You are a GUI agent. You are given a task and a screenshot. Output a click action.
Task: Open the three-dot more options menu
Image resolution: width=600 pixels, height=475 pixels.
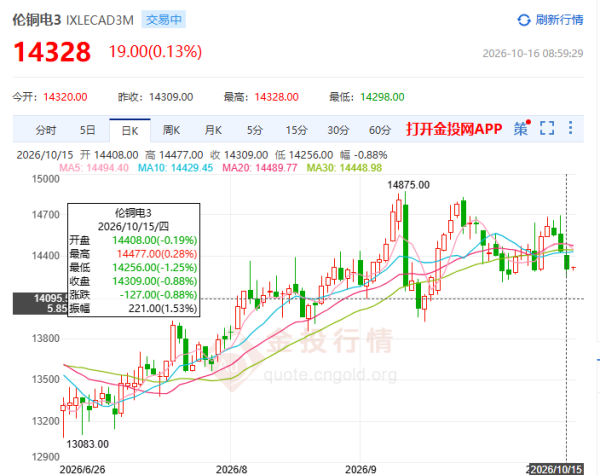coord(571,128)
